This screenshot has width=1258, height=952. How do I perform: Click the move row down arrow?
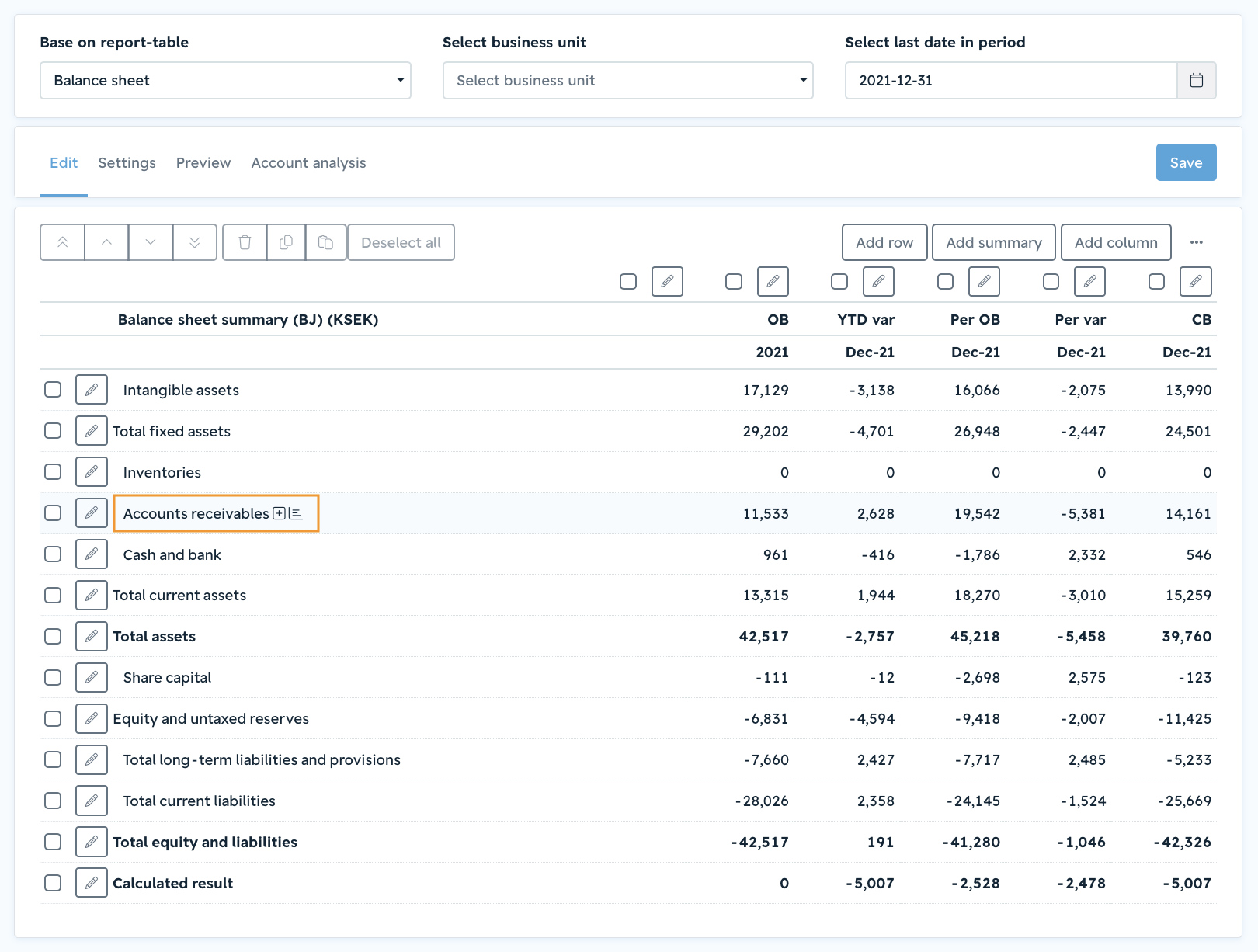tap(151, 242)
